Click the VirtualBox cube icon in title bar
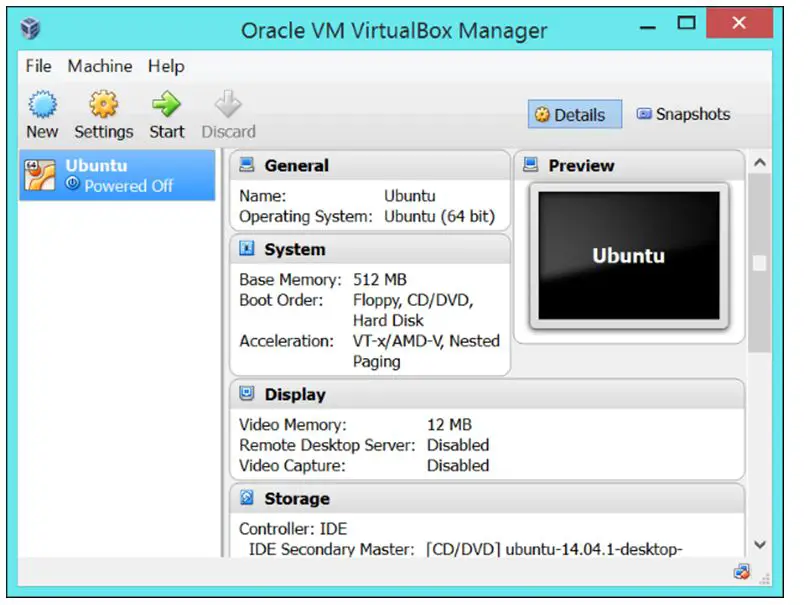 point(30,28)
